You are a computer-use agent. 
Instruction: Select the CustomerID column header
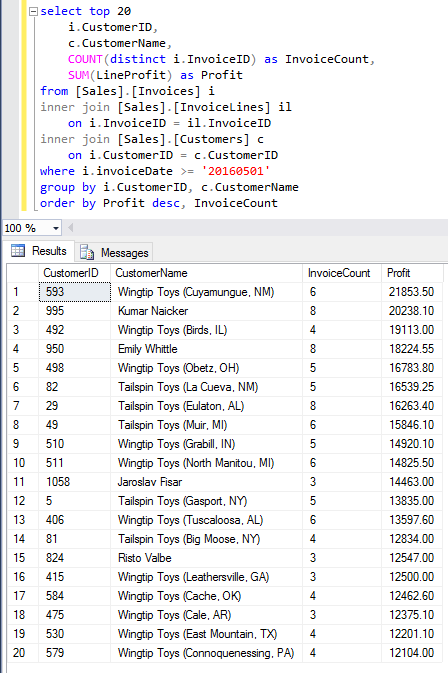(75, 273)
